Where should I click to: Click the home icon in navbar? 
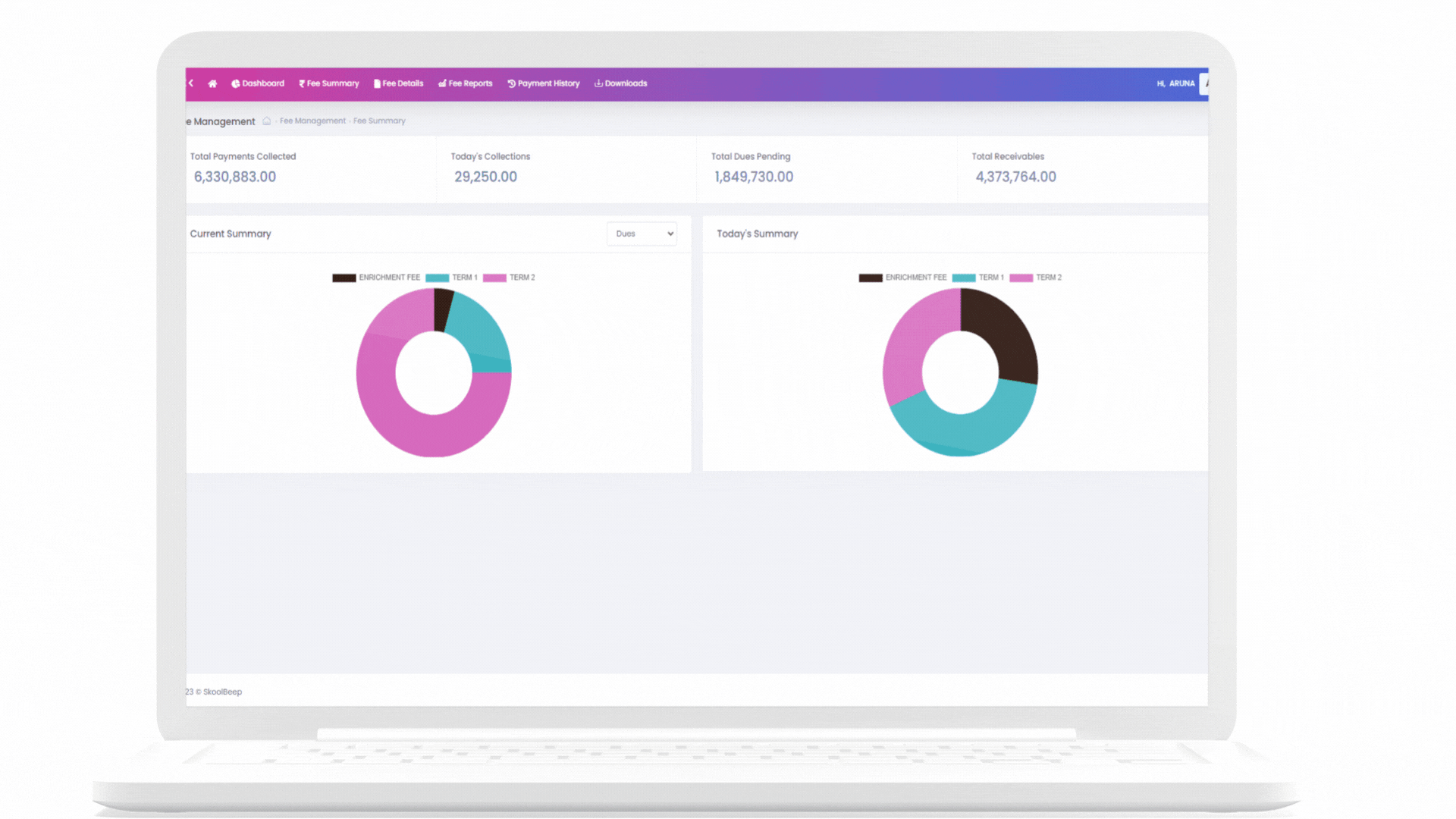click(x=212, y=84)
